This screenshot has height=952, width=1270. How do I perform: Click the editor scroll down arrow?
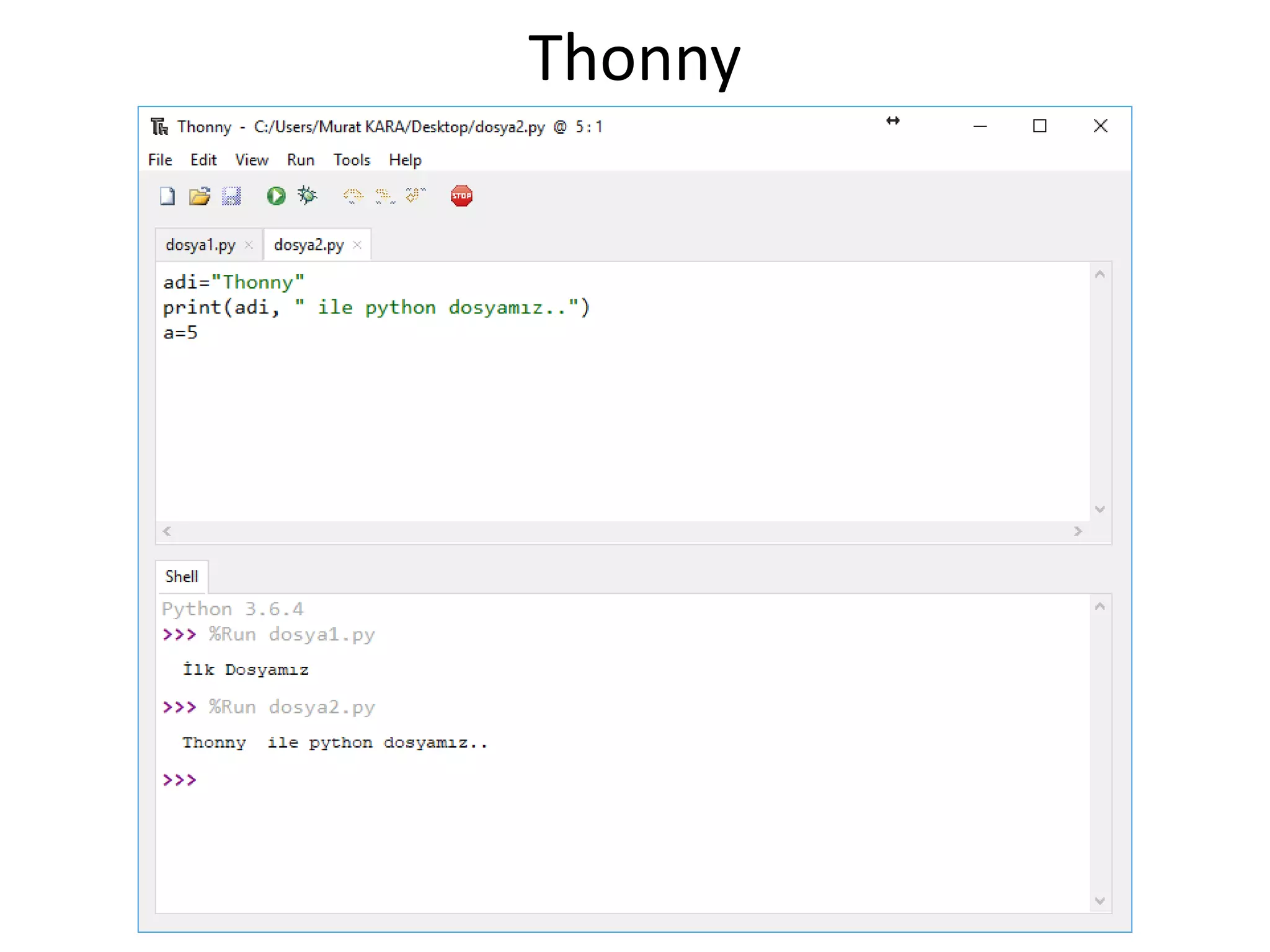1100,509
